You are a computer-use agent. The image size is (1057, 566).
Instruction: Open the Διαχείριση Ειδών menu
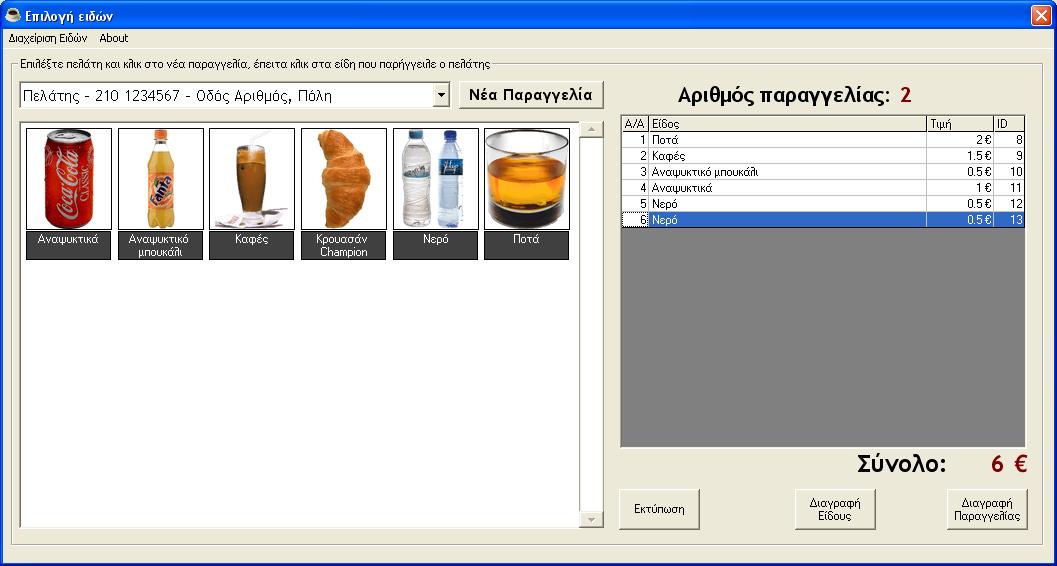[x=48, y=38]
